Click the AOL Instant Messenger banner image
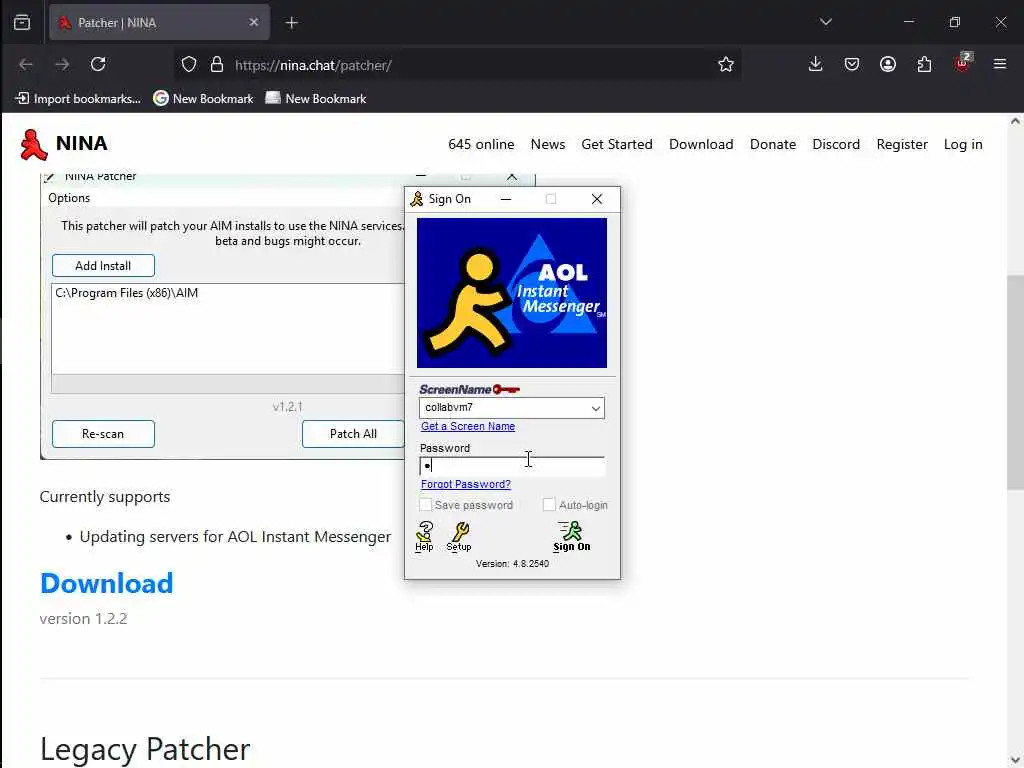The width and height of the screenshot is (1024, 768). (x=511, y=293)
